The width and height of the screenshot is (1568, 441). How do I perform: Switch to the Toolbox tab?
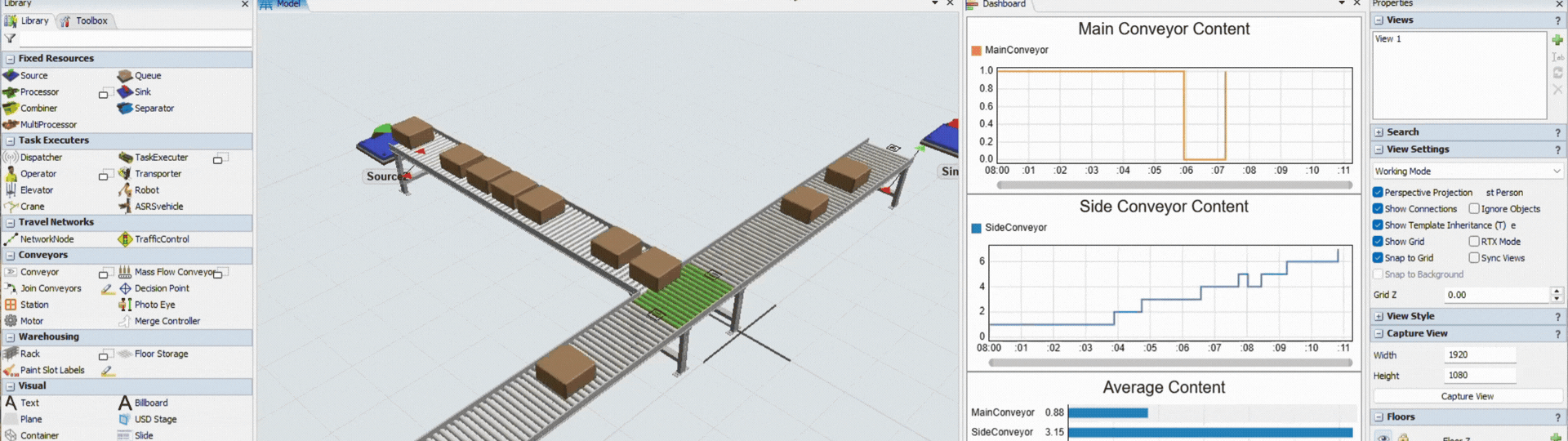[84, 20]
